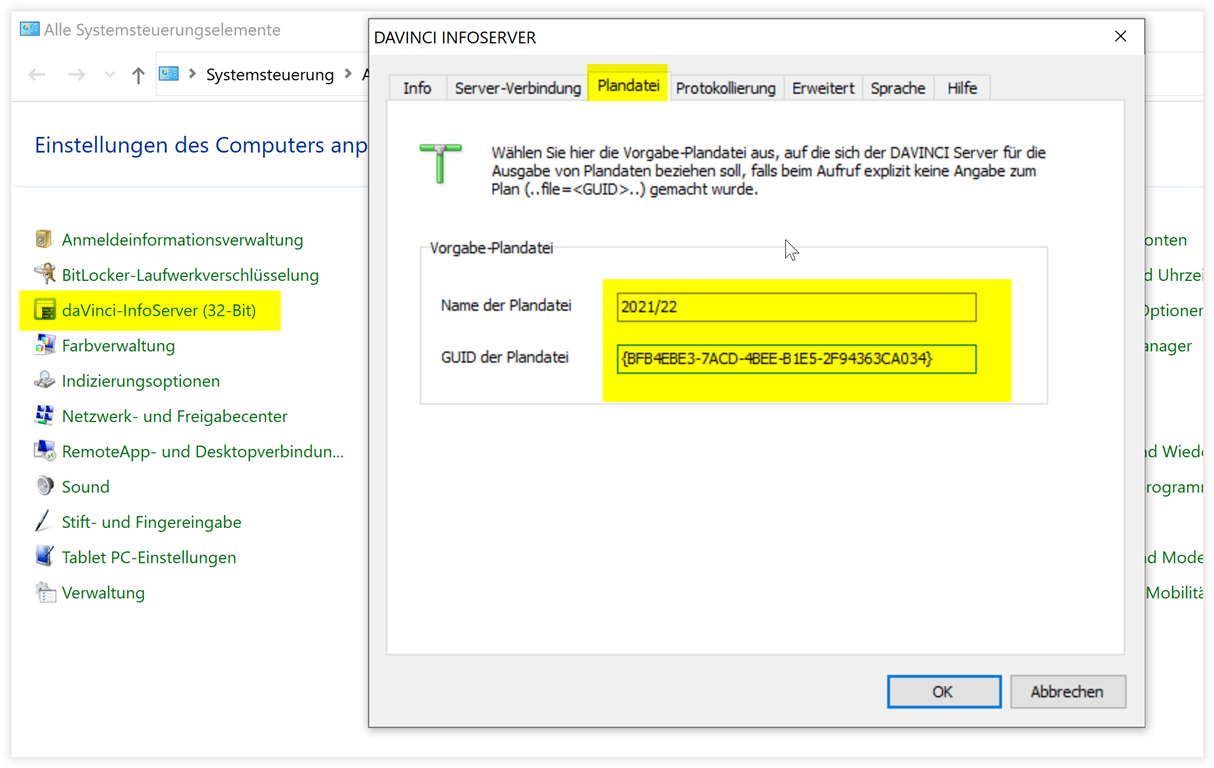Image resolution: width=1214 pixels, height=768 pixels.
Task: Click the Tablet PC-Einstellungen icon
Action: pos(45,557)
